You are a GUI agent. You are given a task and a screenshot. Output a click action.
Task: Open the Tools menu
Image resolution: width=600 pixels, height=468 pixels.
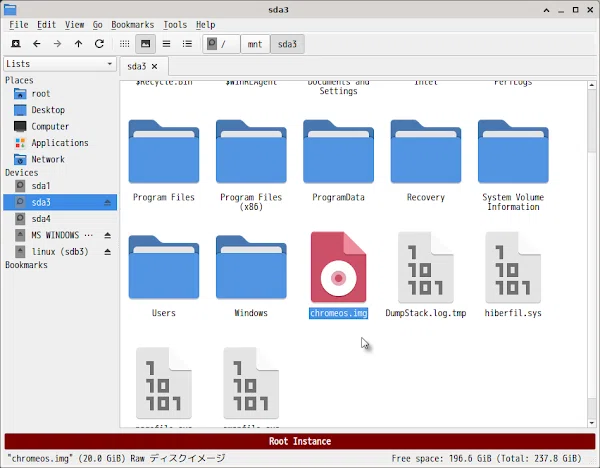point(175,25)
